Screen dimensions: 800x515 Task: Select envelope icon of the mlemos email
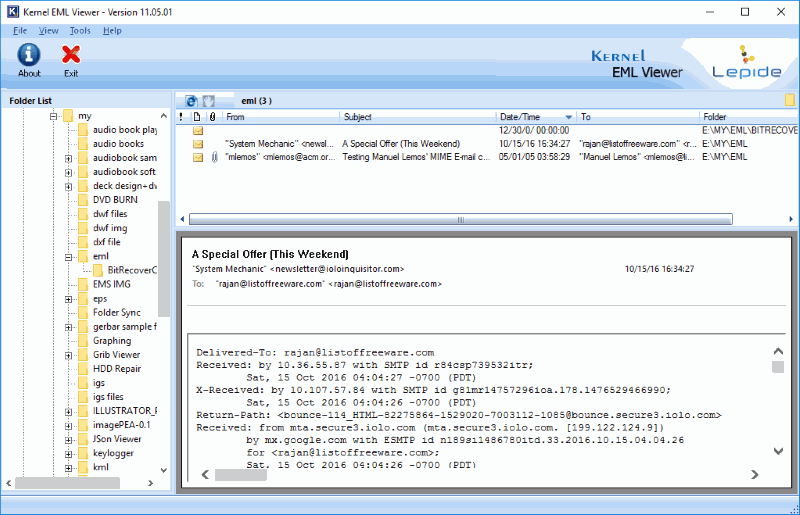pos(198,157)
